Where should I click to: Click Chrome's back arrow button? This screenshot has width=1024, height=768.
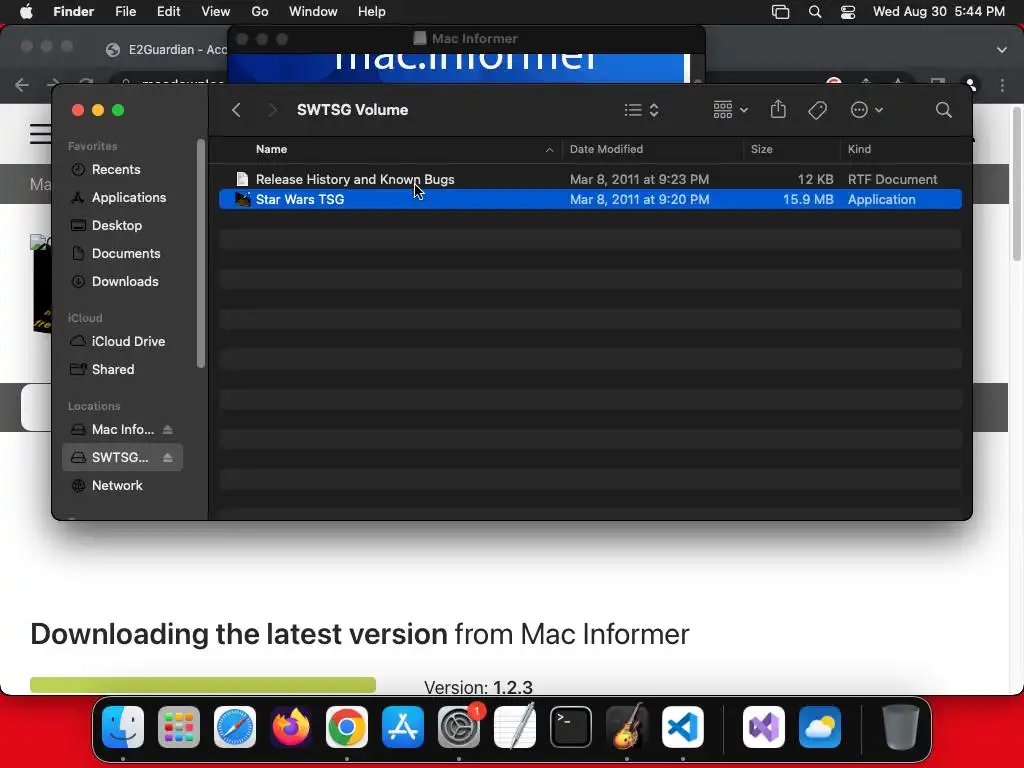pyautogui.click(x=22, y=84)
